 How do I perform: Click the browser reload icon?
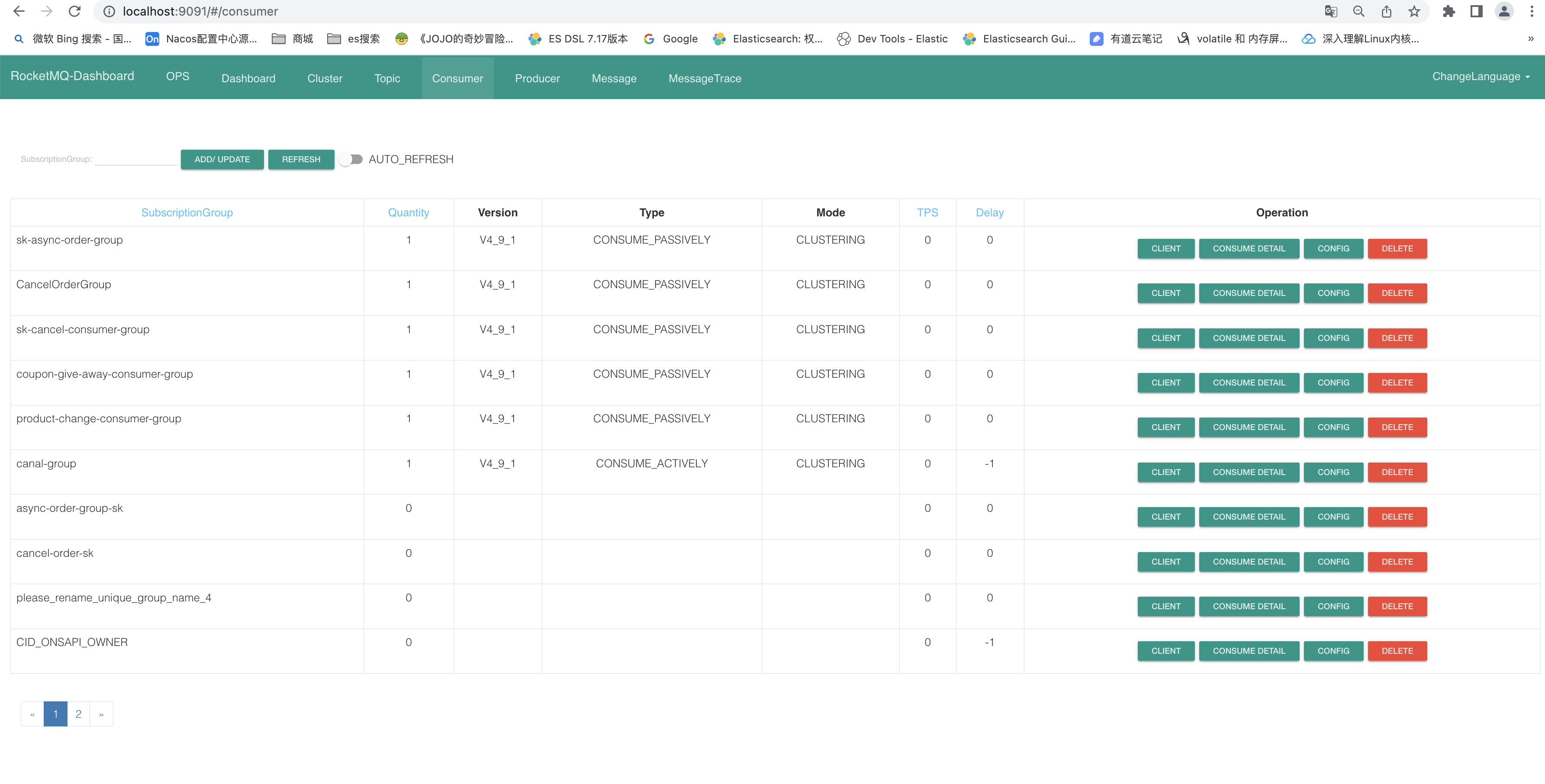(74, 11)
